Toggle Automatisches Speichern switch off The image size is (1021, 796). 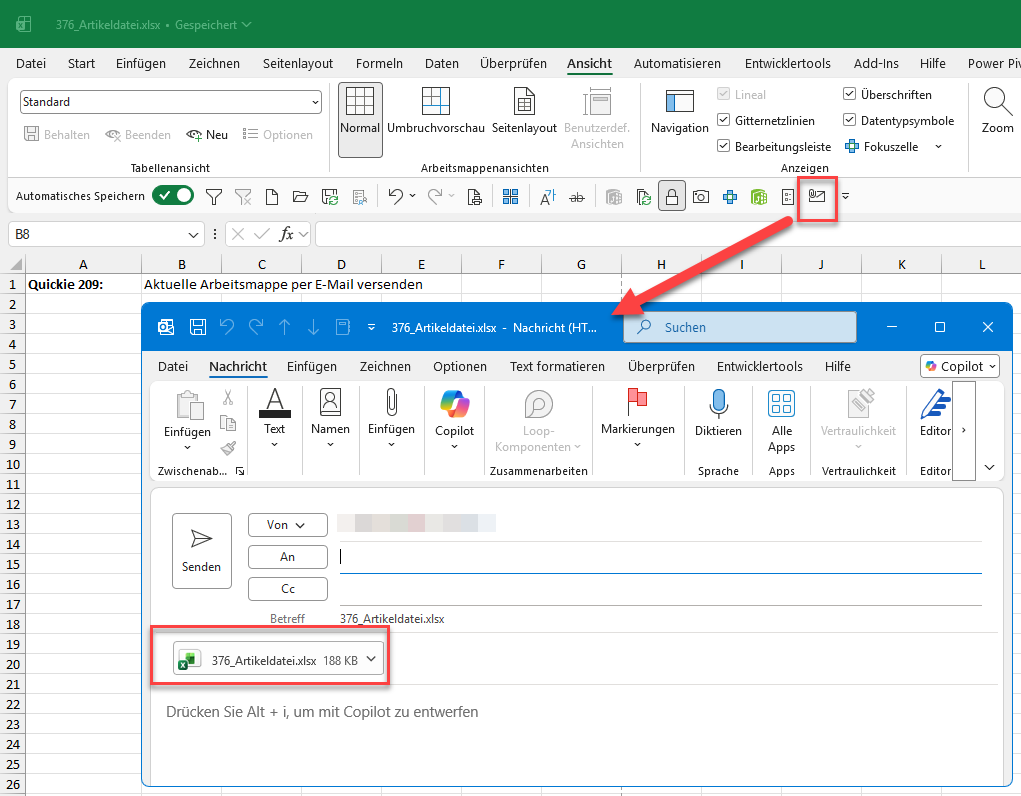pyautogui.click(x=173, y=196)
